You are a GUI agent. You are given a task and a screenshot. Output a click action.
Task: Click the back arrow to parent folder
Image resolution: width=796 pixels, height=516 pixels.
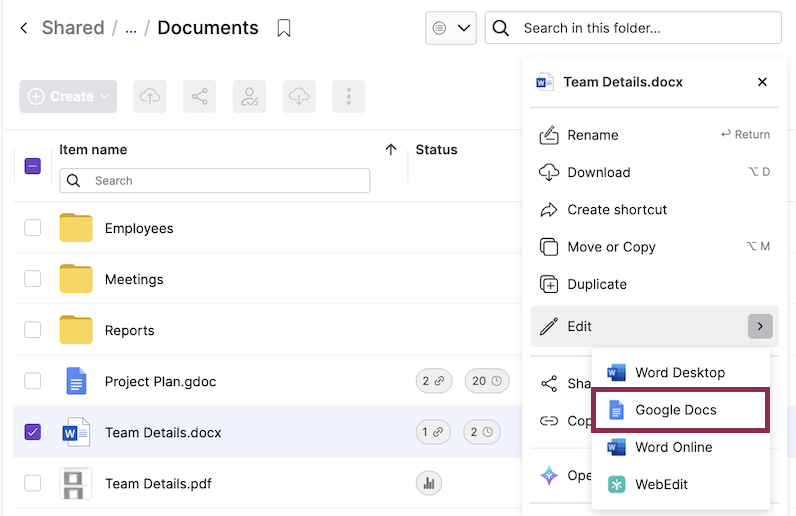point(24,28)
